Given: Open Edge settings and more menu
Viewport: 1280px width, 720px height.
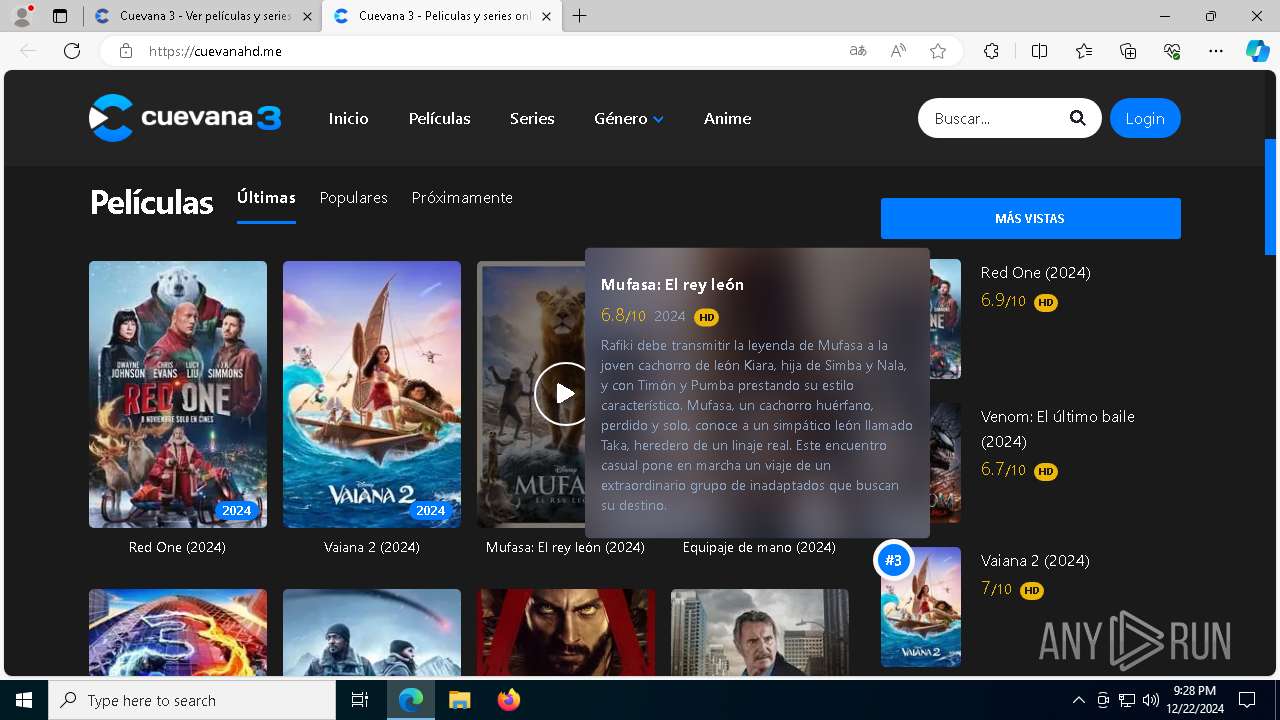Looking at the screenshot, I should pos(1216,51).
